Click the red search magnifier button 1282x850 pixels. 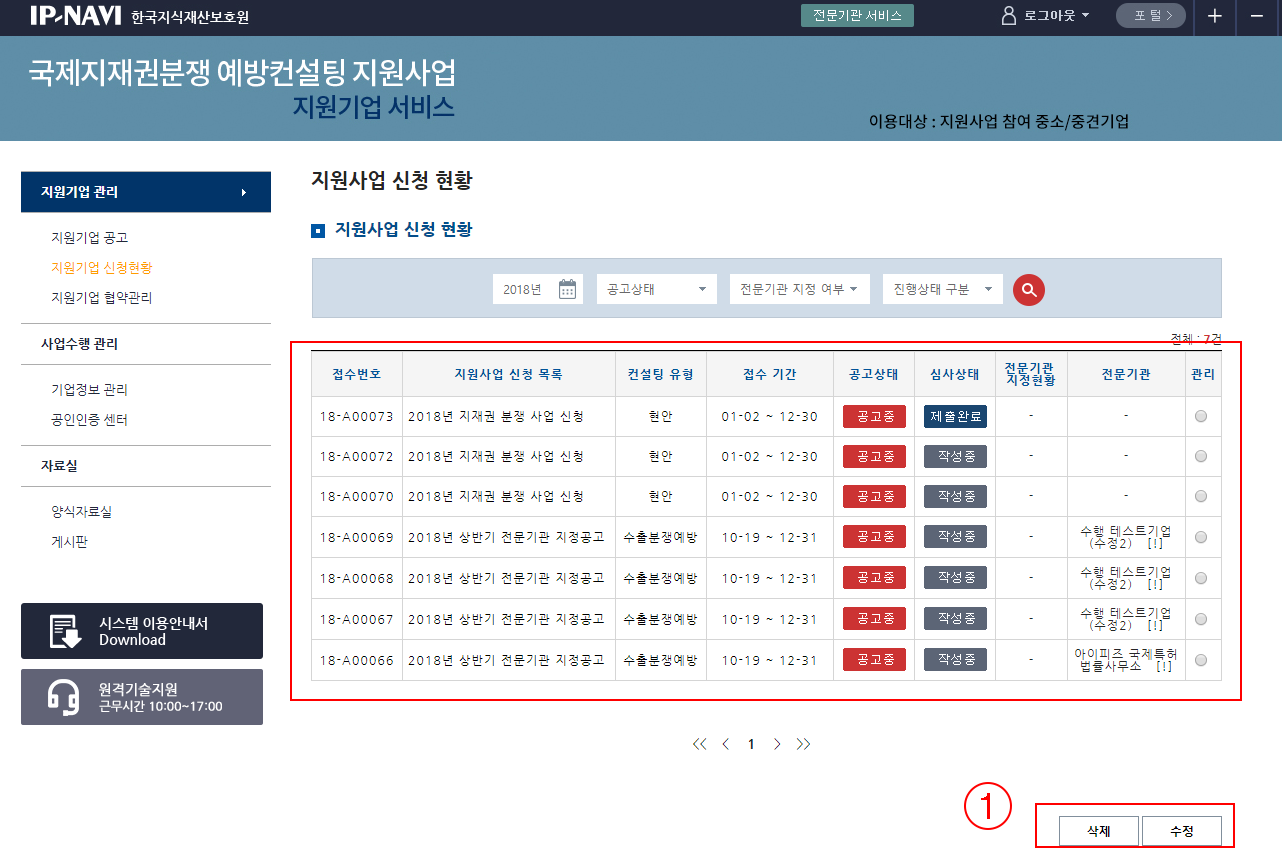pos(1028,289)
